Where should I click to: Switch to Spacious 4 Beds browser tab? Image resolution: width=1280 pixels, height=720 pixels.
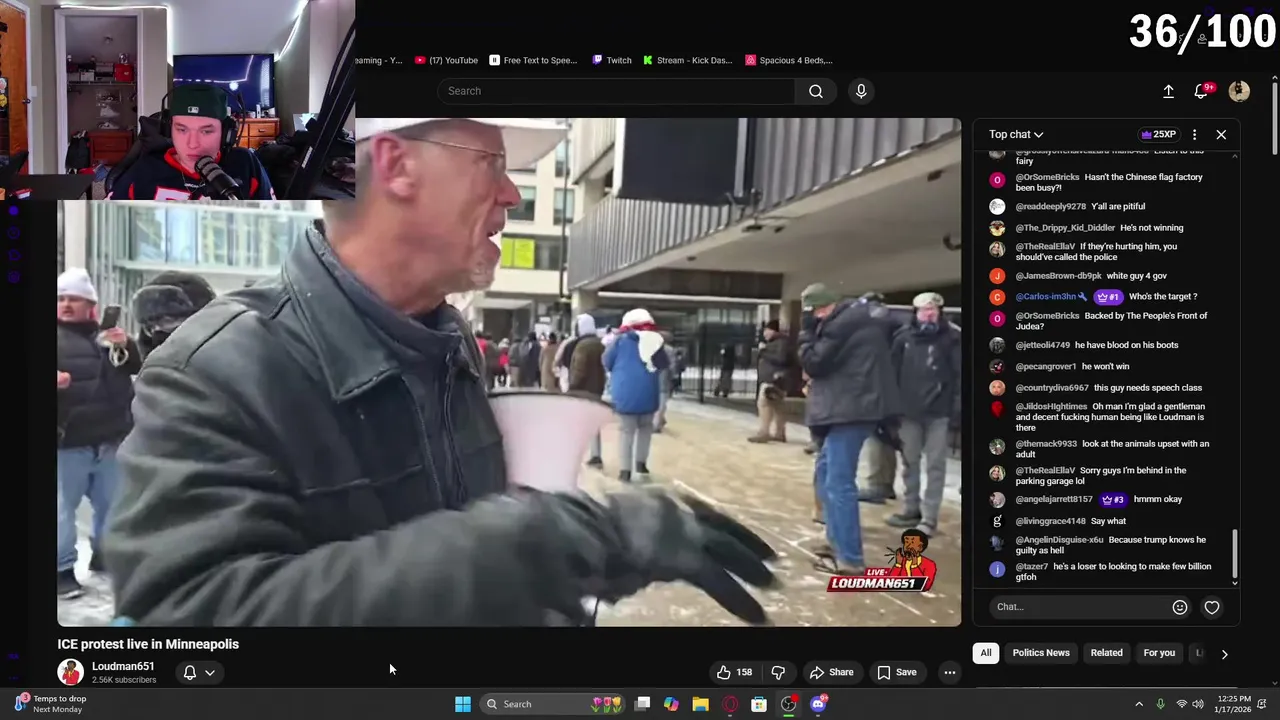(x=789, y=60)
